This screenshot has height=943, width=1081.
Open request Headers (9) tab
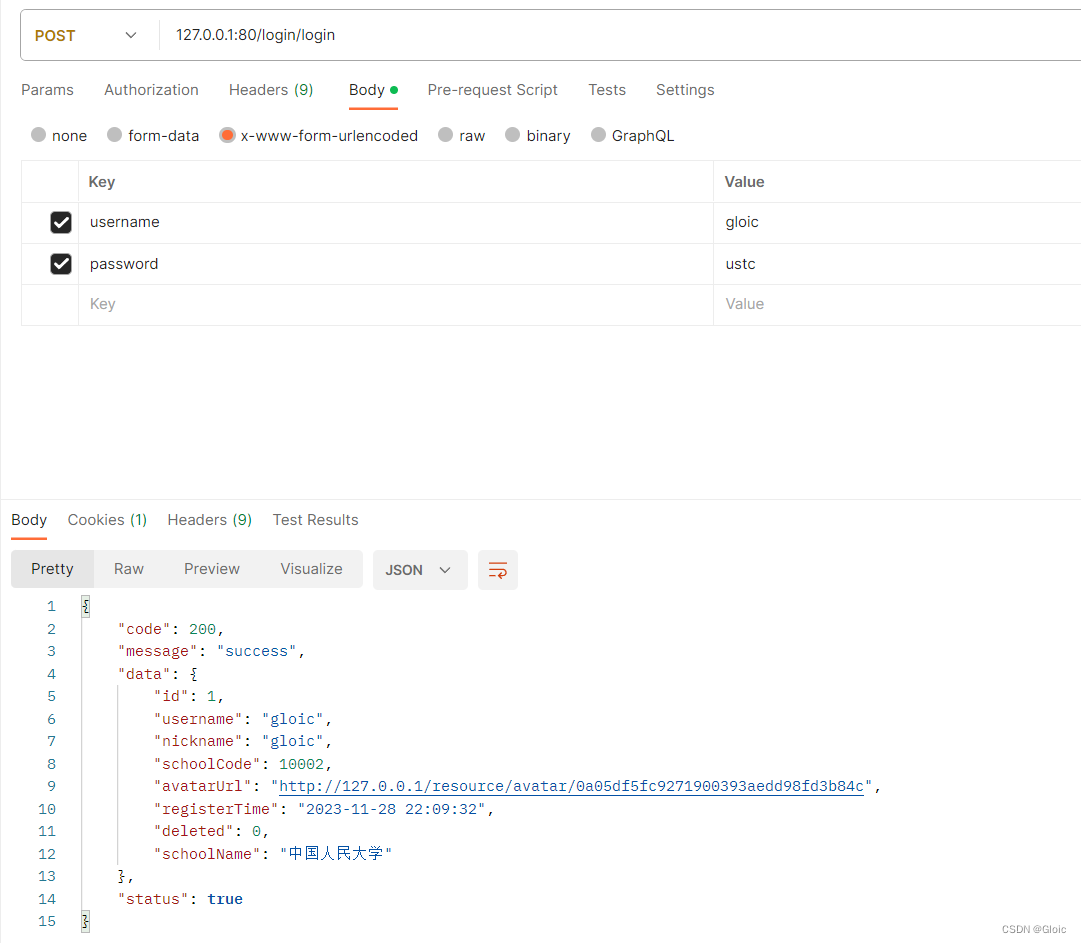pos(271,90)
